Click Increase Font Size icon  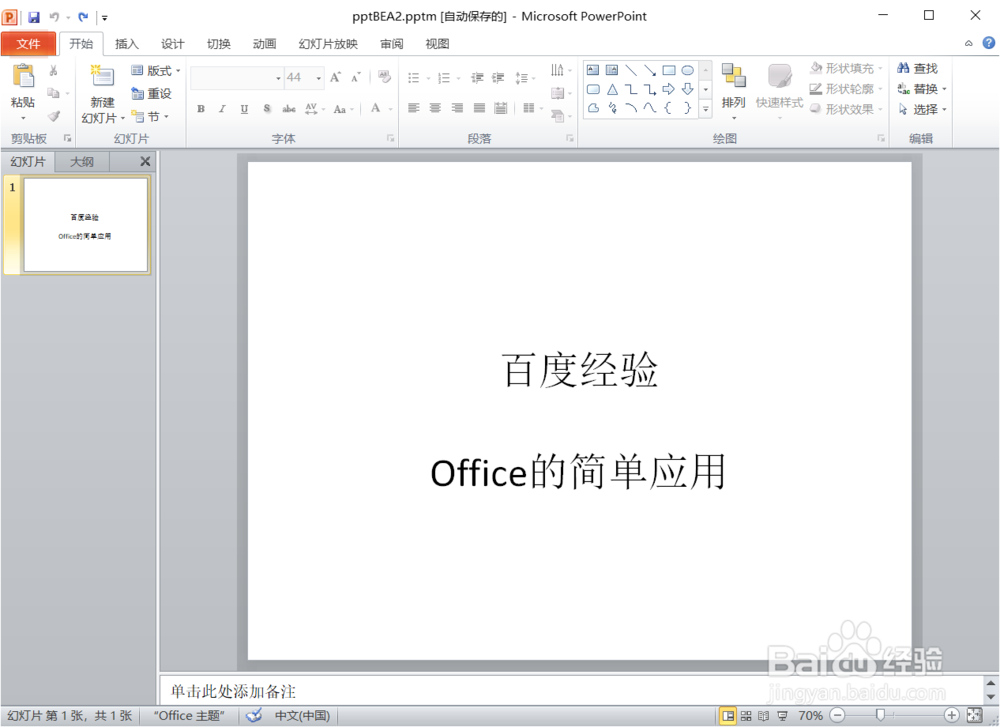pyautogui.click(x=335, y=77)
